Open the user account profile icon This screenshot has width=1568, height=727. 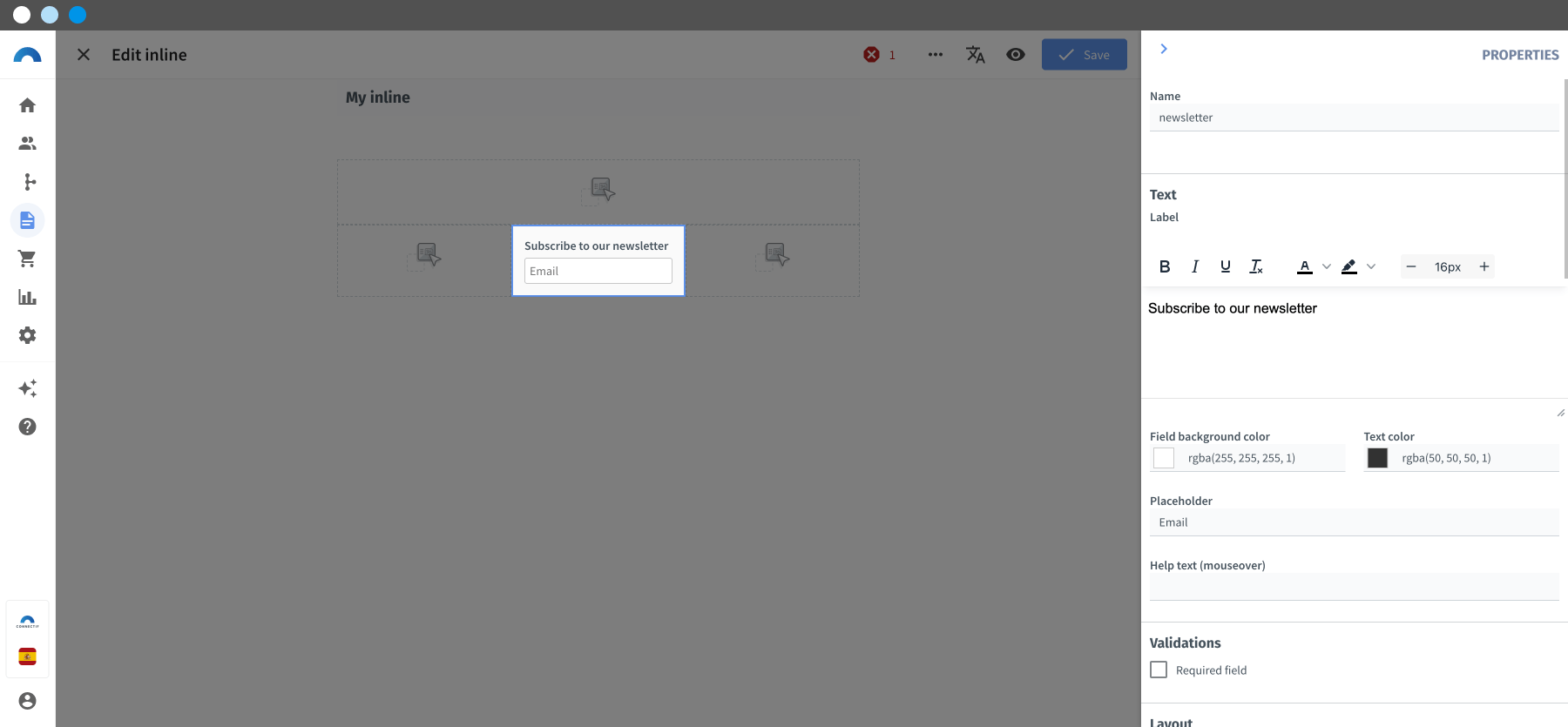point(27,701)
